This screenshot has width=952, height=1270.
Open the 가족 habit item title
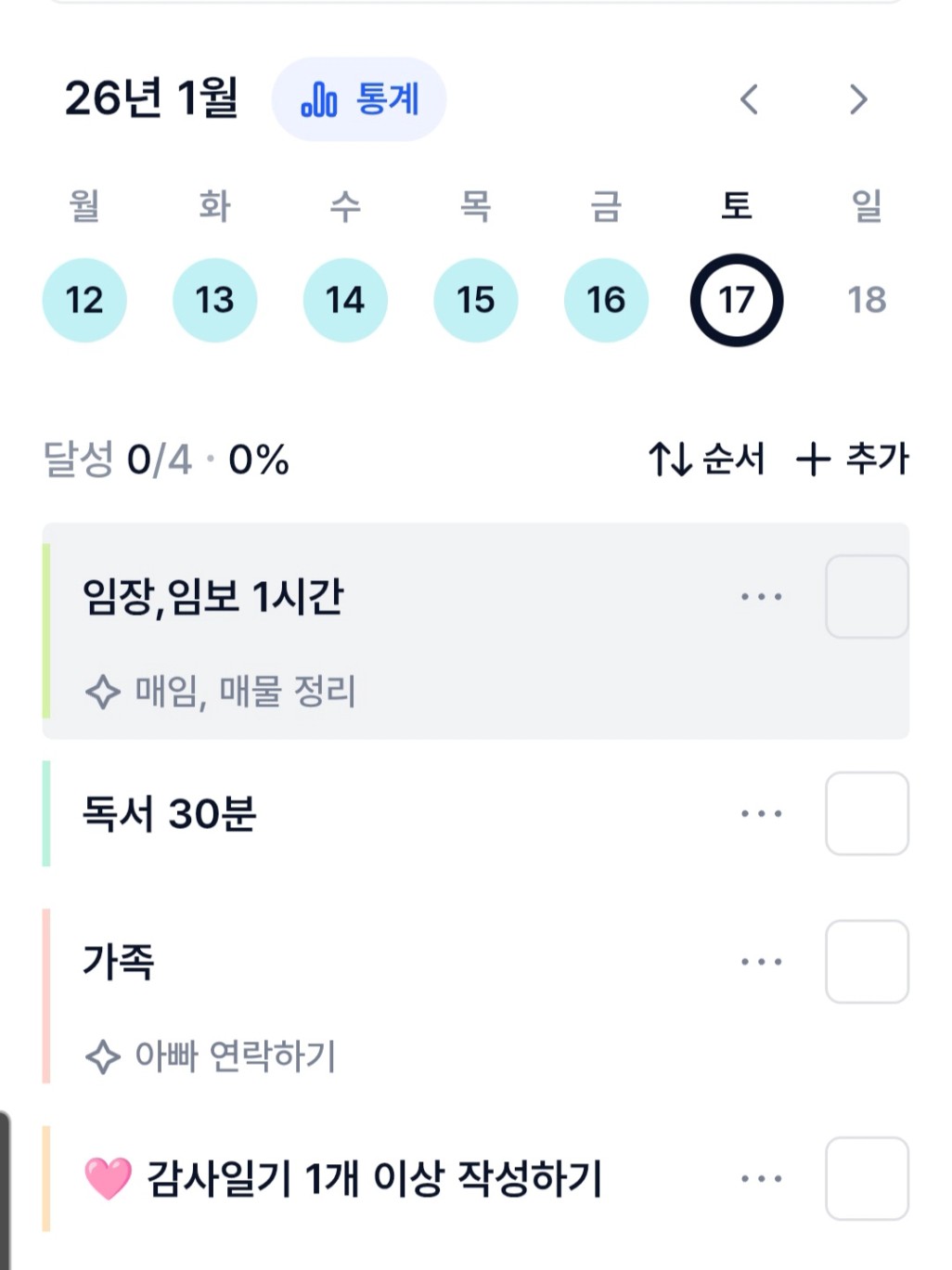(119, 962)
